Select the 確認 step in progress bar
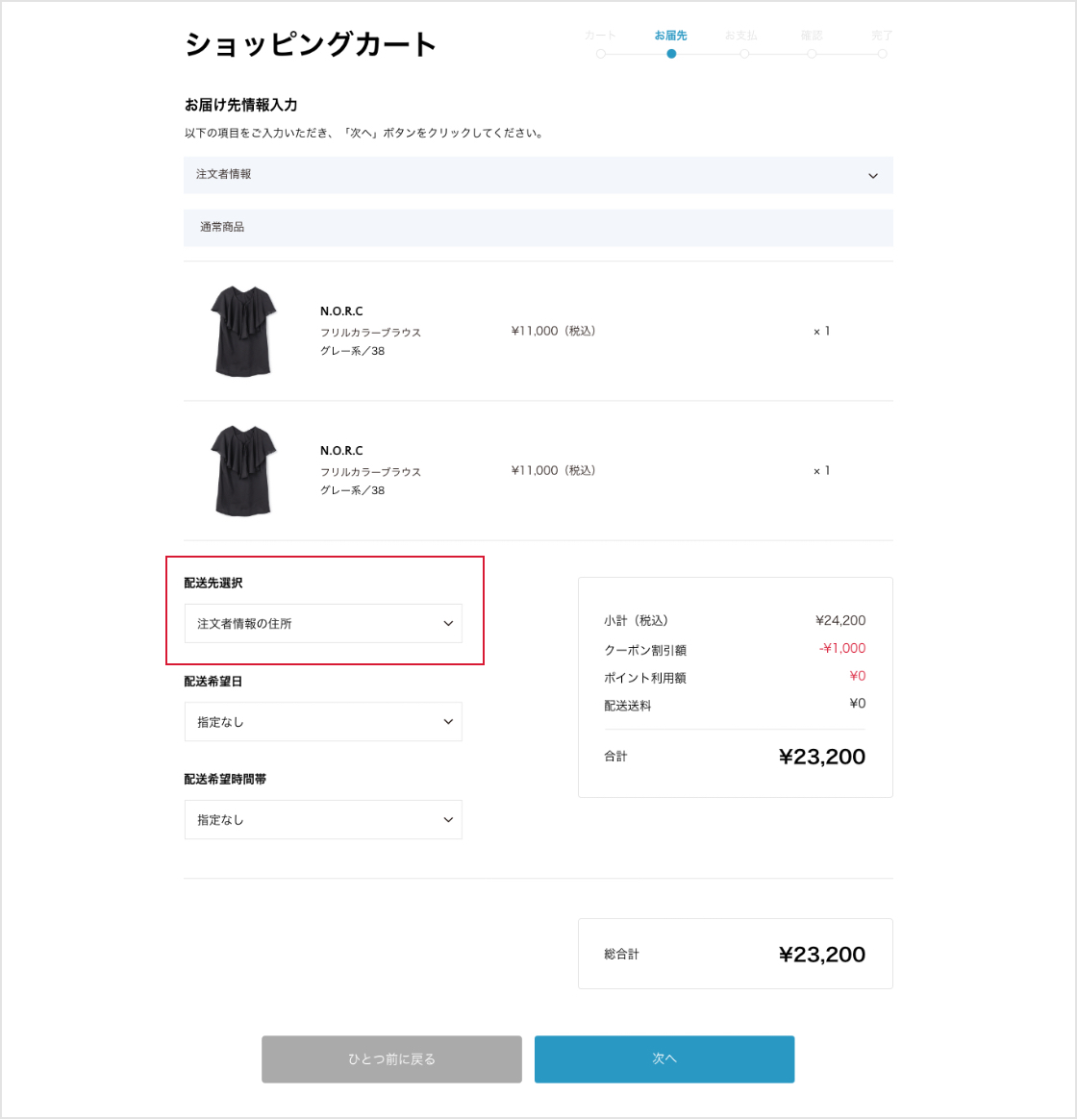 point(812,36)
